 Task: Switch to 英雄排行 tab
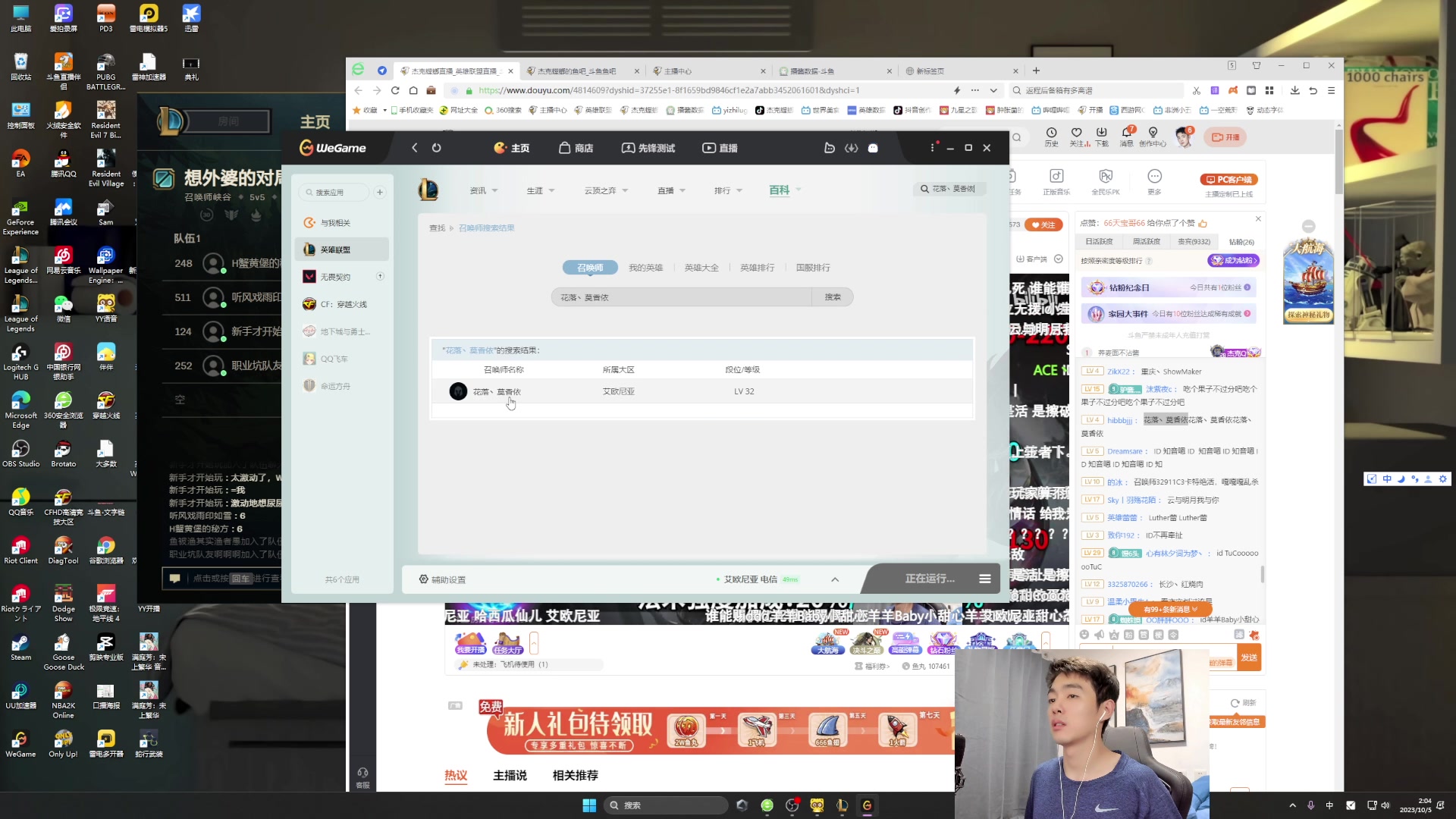click(x=757, y=268)
